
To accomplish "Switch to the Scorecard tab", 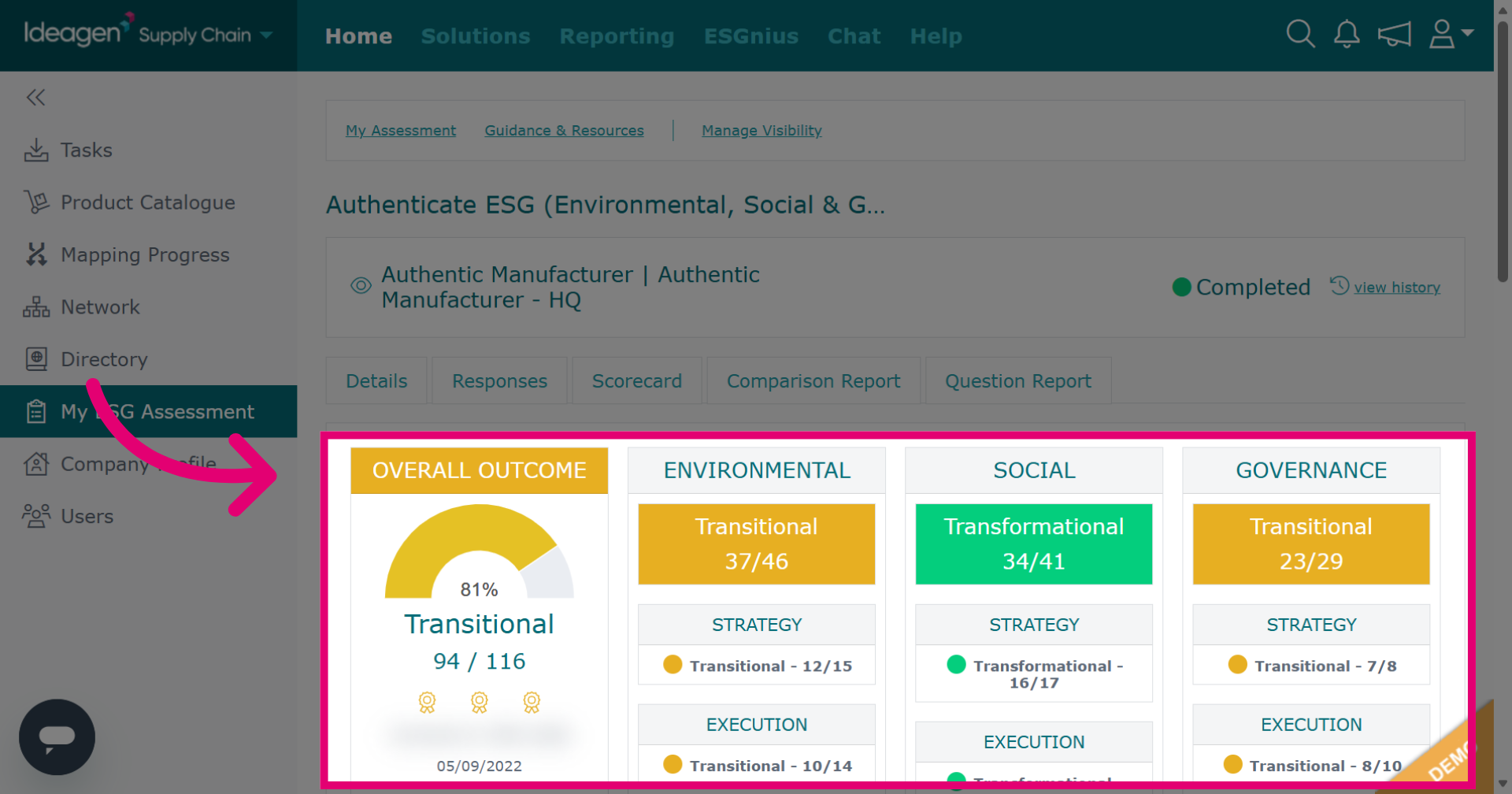I will (x=637, y=380).
